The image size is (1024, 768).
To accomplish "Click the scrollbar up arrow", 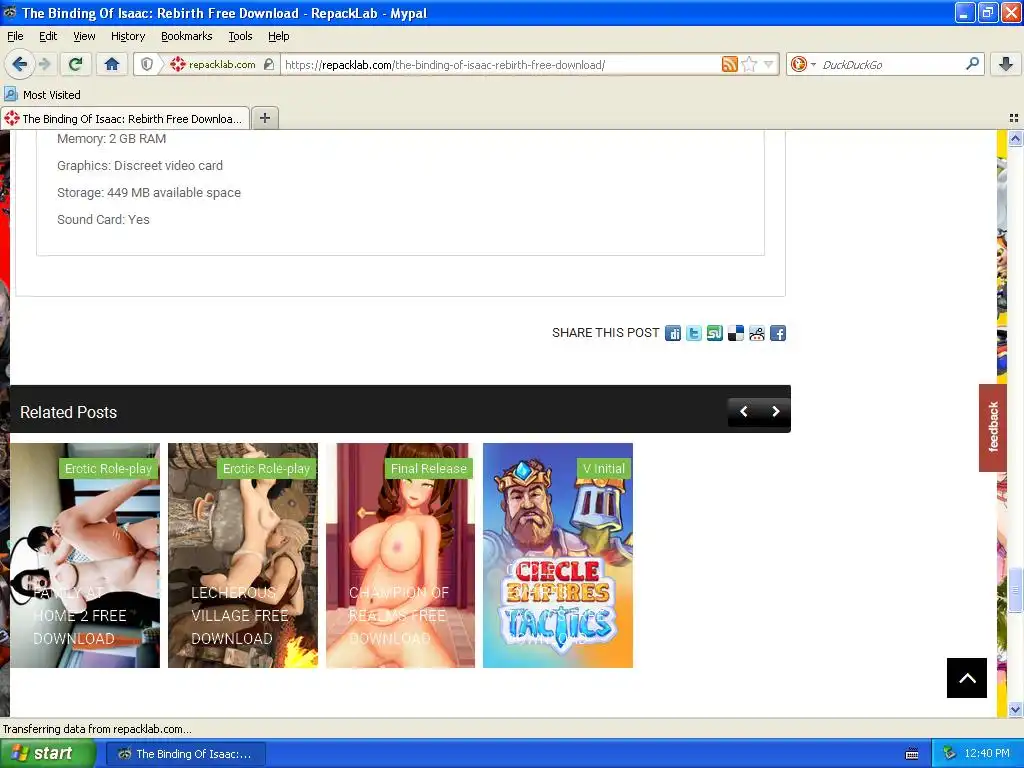I will [x=1015, y=138].
